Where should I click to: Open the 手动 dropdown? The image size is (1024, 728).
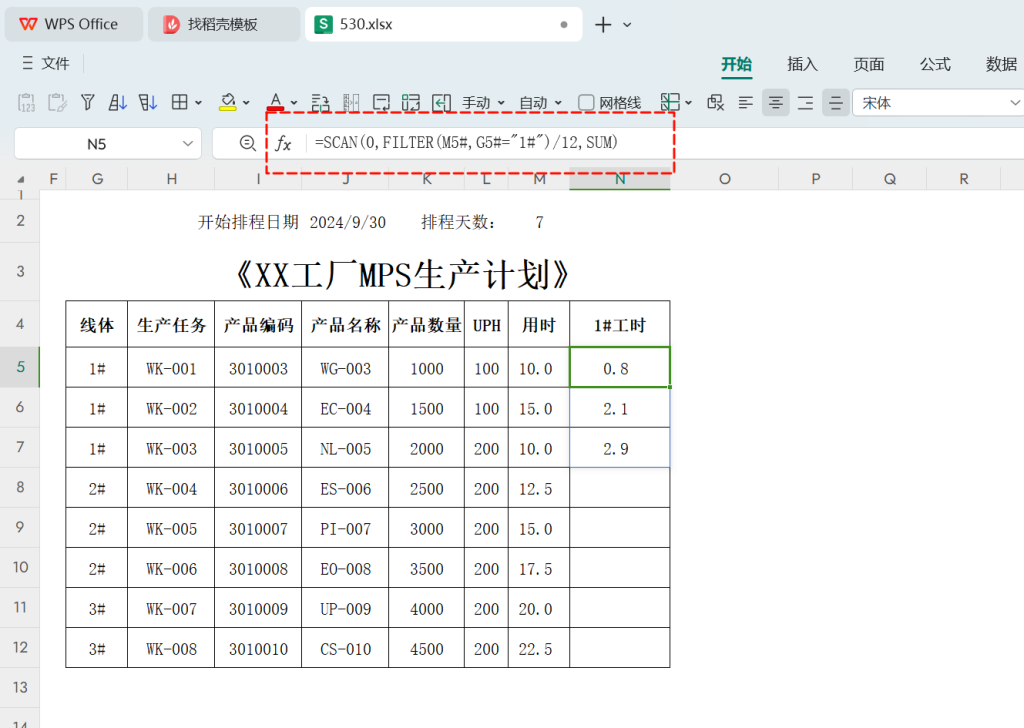[483, 103]
